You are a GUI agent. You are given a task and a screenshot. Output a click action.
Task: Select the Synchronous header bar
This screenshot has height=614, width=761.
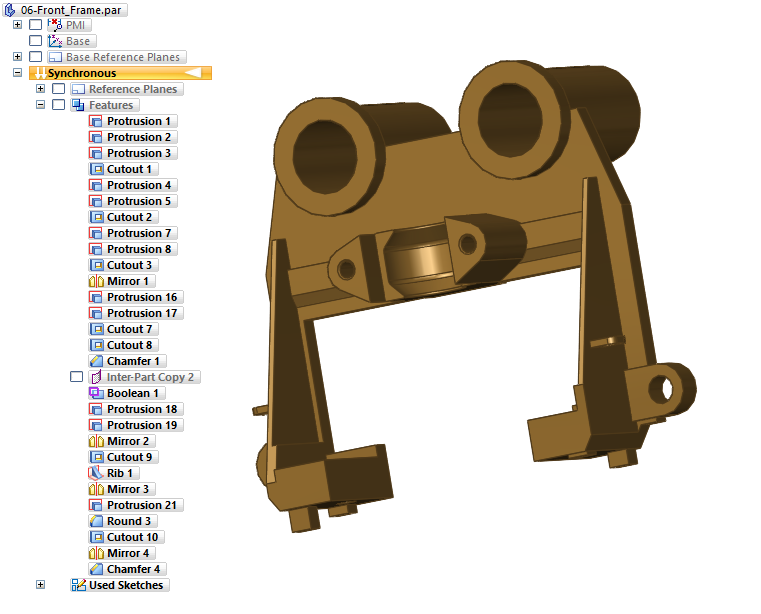tap(120, 73)
